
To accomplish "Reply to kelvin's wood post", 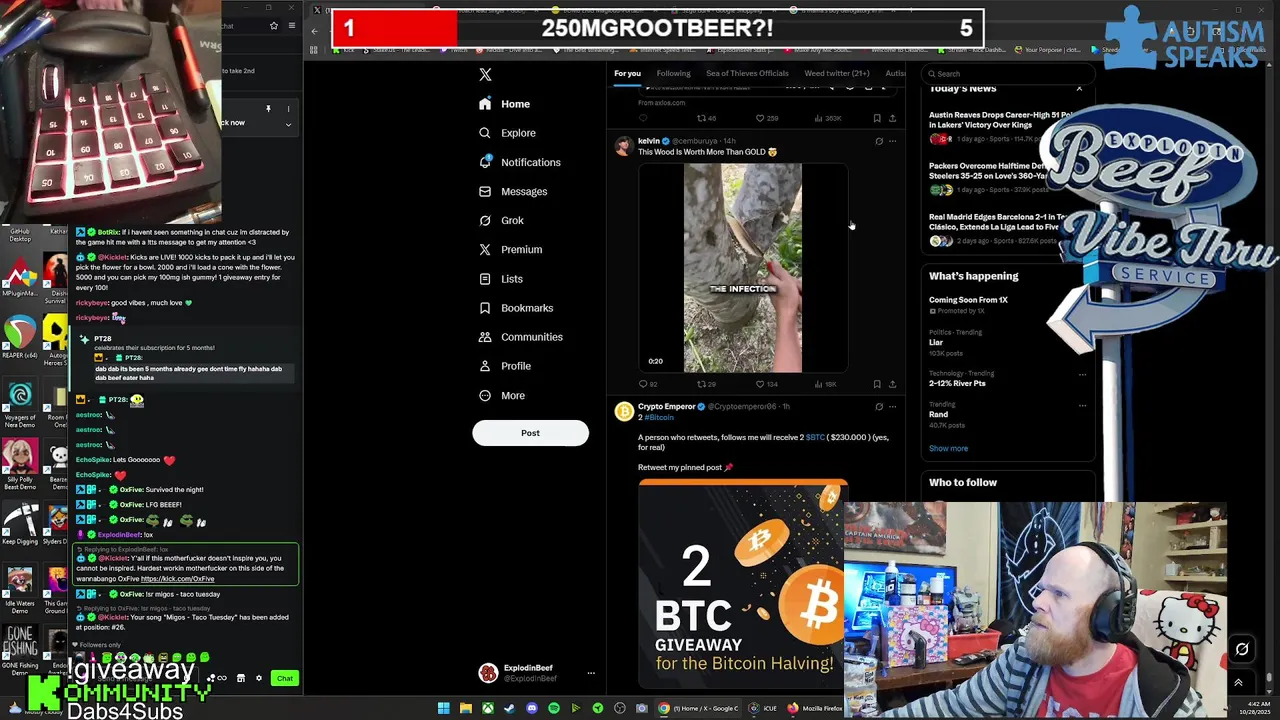I will coord(647,384).
